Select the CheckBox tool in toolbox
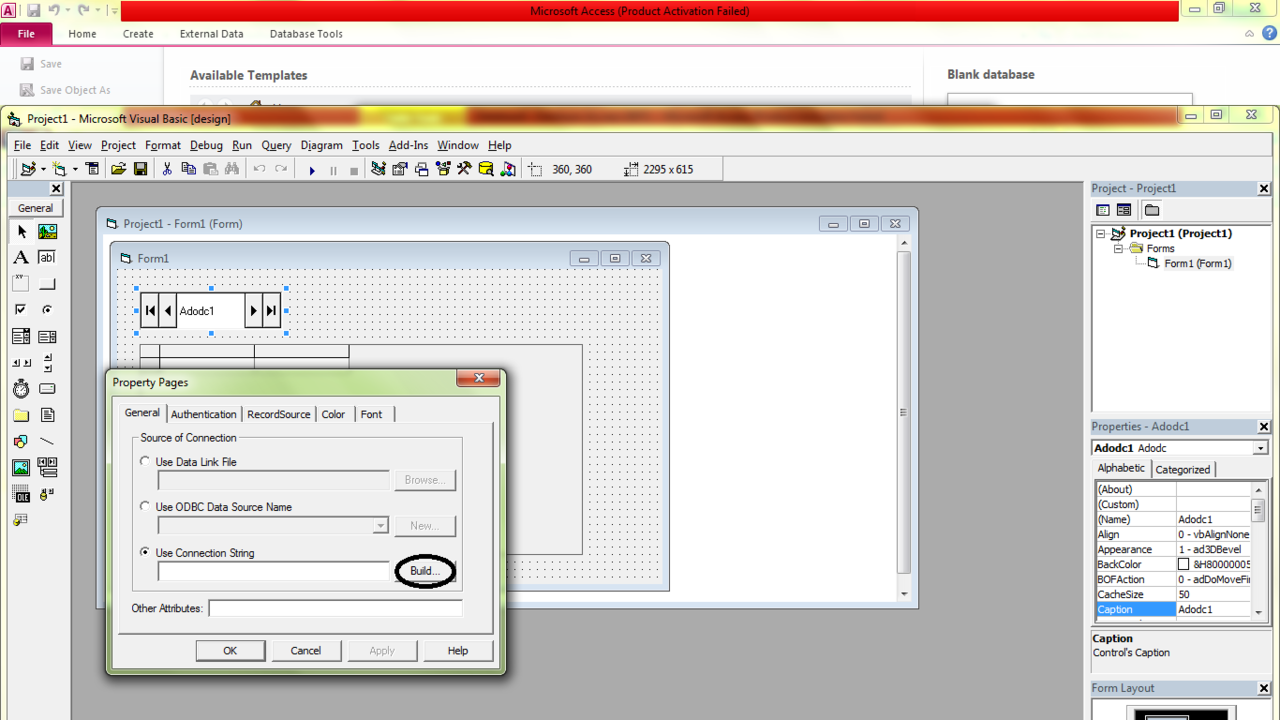 point(21,309)
